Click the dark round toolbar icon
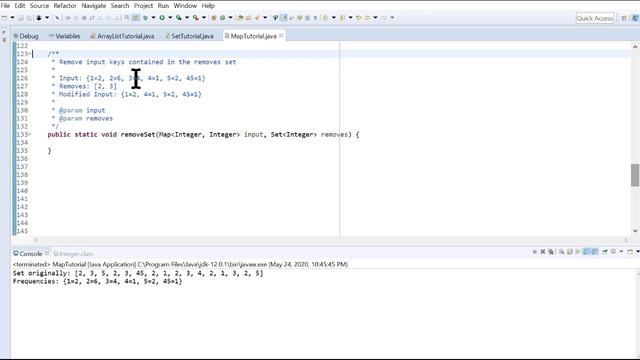640x360 pixels. [39, 18]
